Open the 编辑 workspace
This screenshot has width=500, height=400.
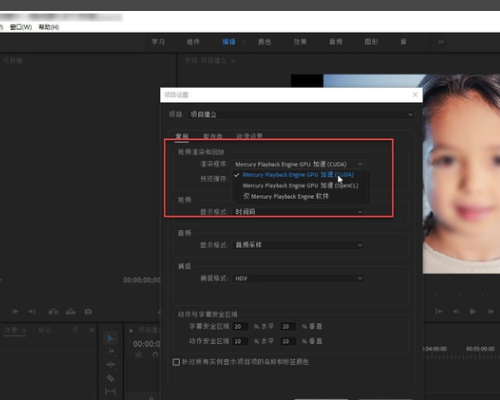pos(229,42)
